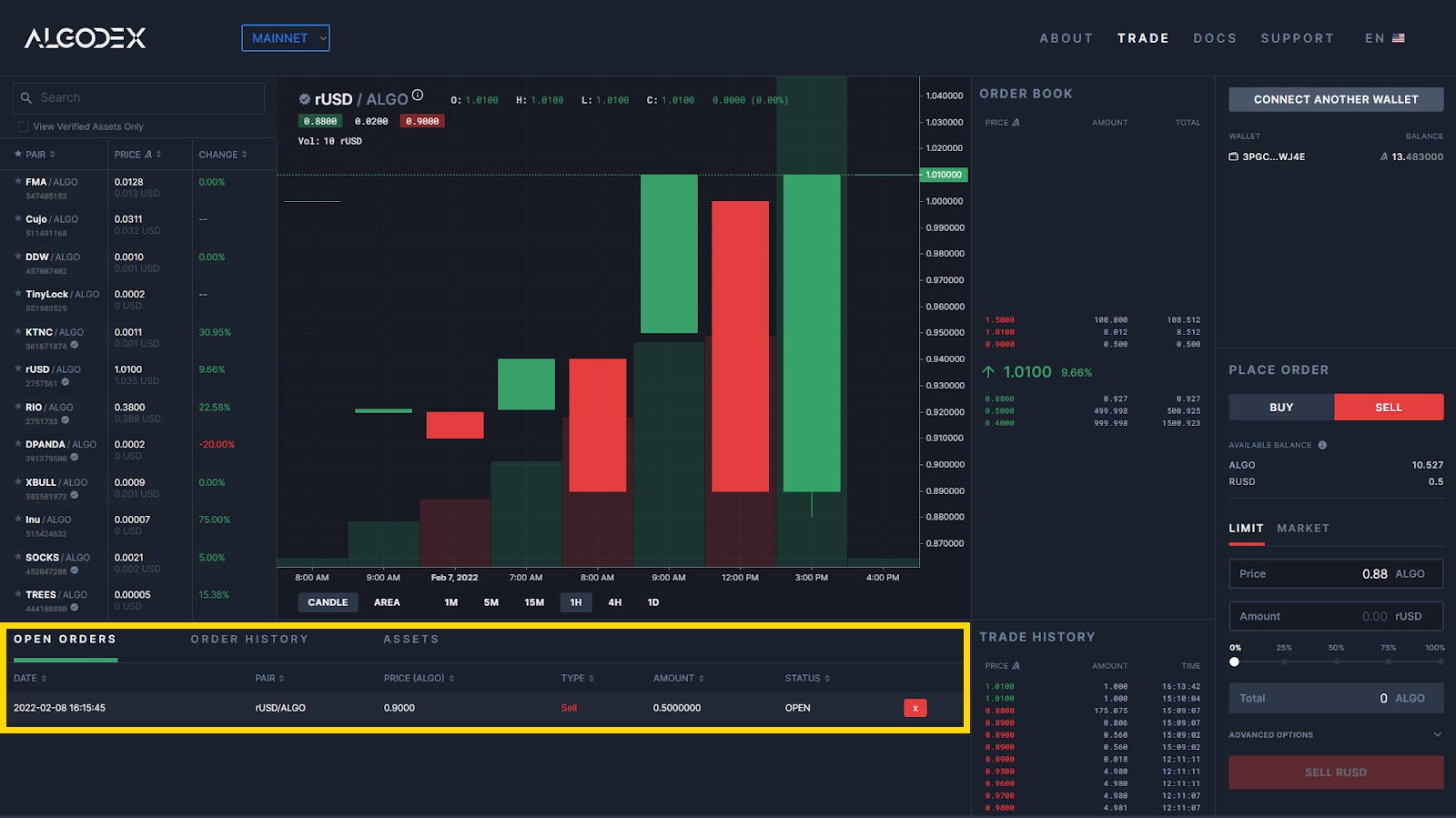This screenshot has width=1456, height=818.
Task: Choose the SELL order side
Action: tap(1389, 407)
